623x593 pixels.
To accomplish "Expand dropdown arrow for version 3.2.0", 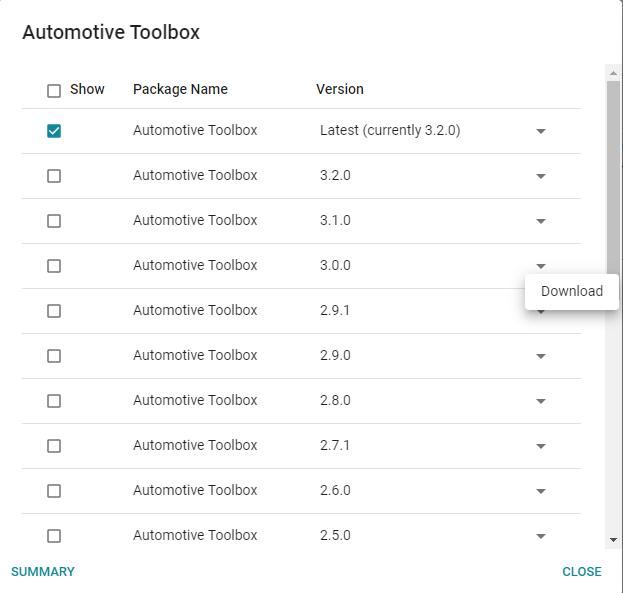I will tap(541, 176).
